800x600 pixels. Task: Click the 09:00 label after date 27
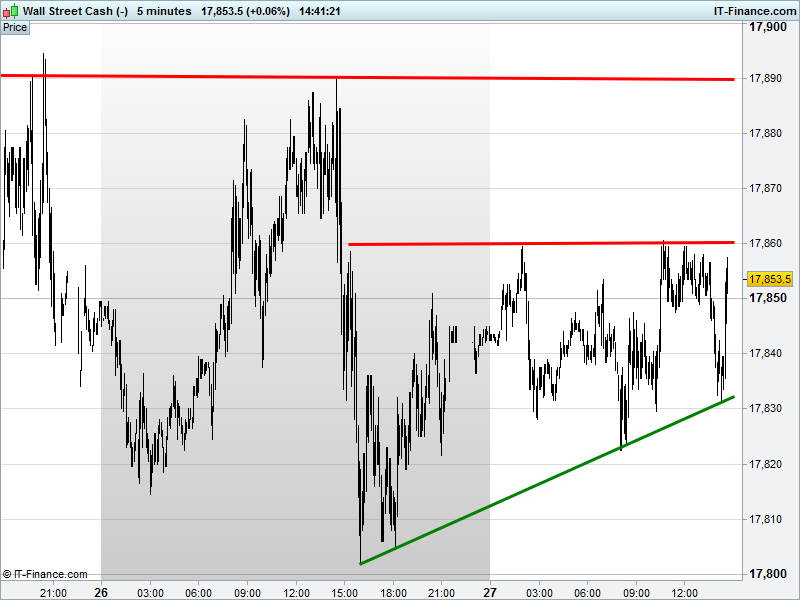(636, 593)
